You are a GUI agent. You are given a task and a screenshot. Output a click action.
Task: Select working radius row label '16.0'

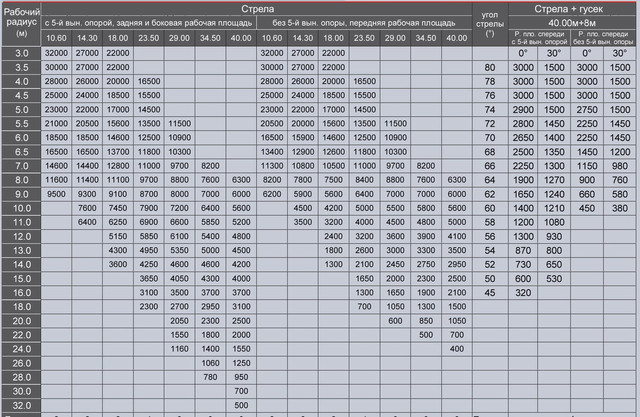(22, 293)
